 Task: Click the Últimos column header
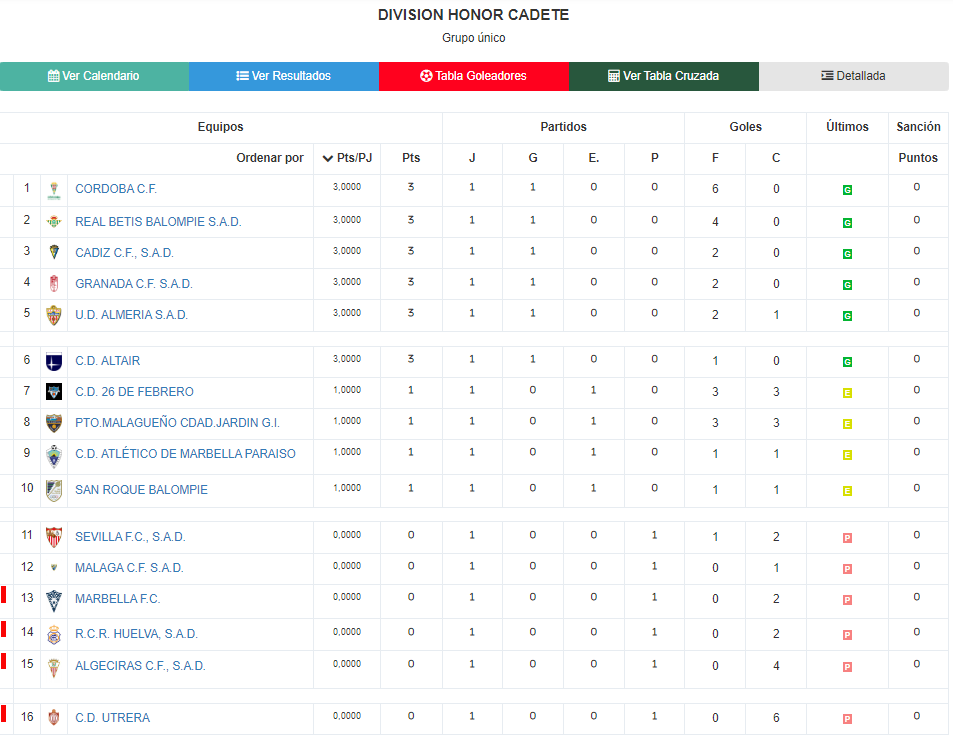pyautogui.click(x=847, y=126)
